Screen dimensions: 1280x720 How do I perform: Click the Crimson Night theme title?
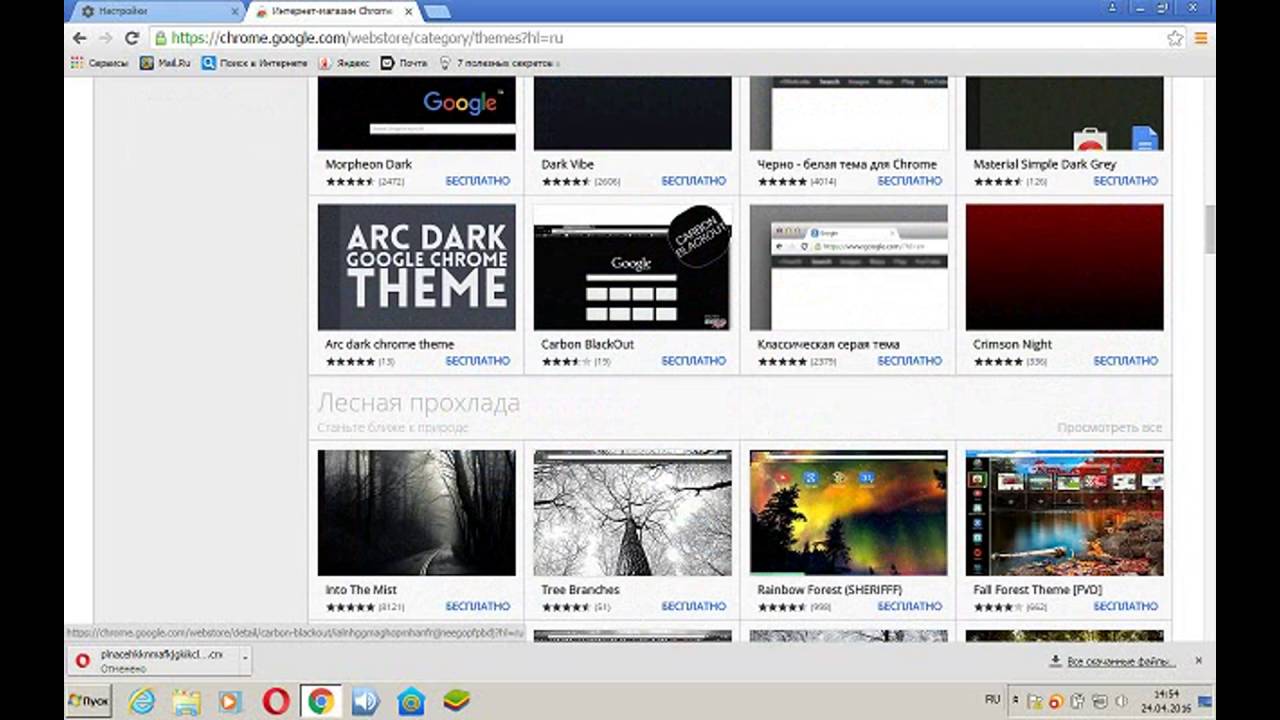(x=1012, y=344)
